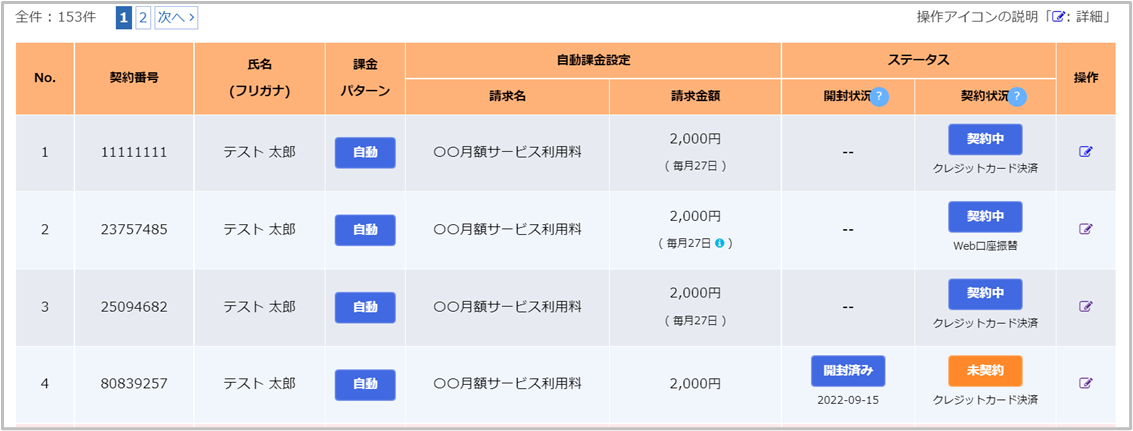The width and height of the screenshot is (1133, 431).
Task: Click help icon beside 契約状況 header
Action: tap(1017, 97)
